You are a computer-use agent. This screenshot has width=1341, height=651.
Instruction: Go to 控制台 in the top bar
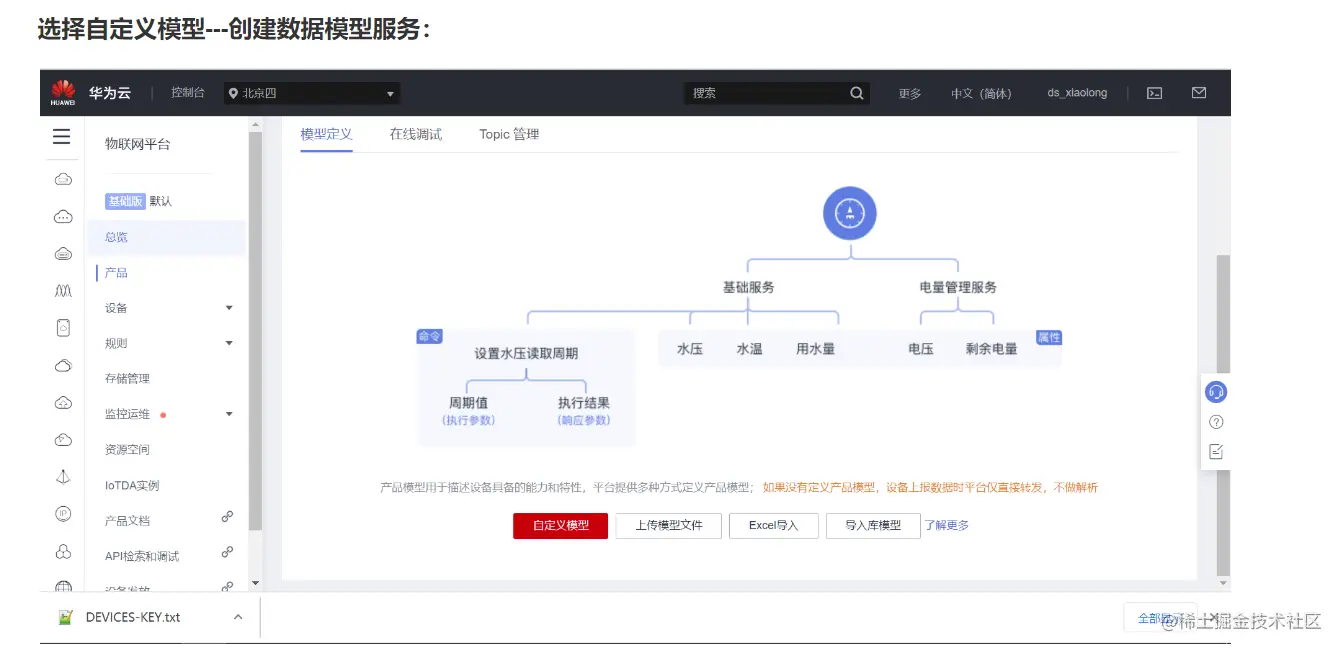(188, 93)
